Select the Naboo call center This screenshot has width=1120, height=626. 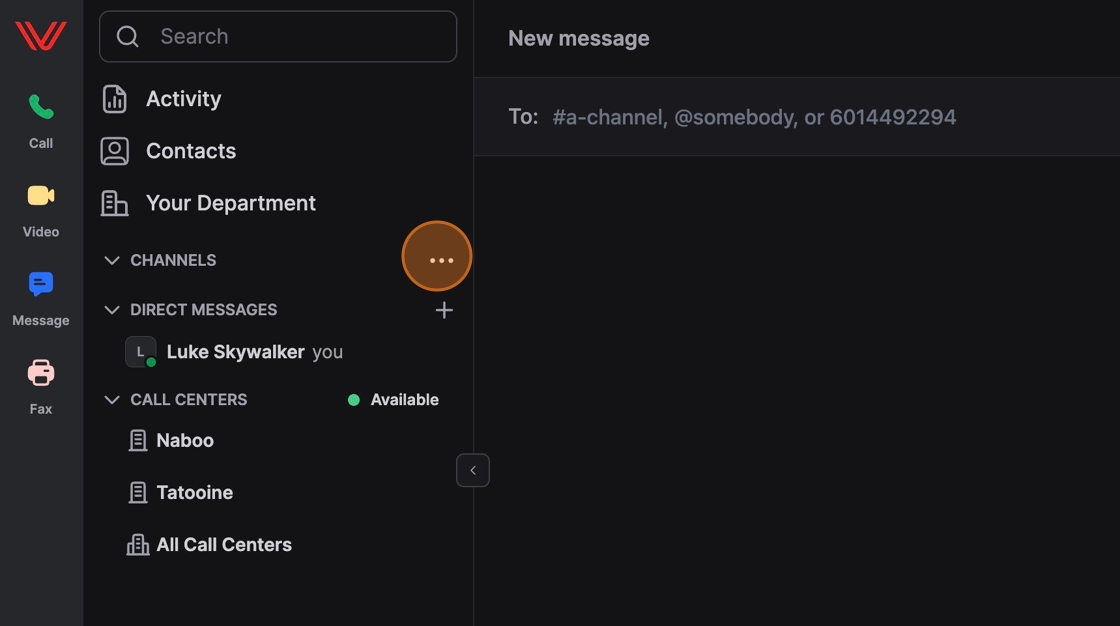tap(184, 440)
